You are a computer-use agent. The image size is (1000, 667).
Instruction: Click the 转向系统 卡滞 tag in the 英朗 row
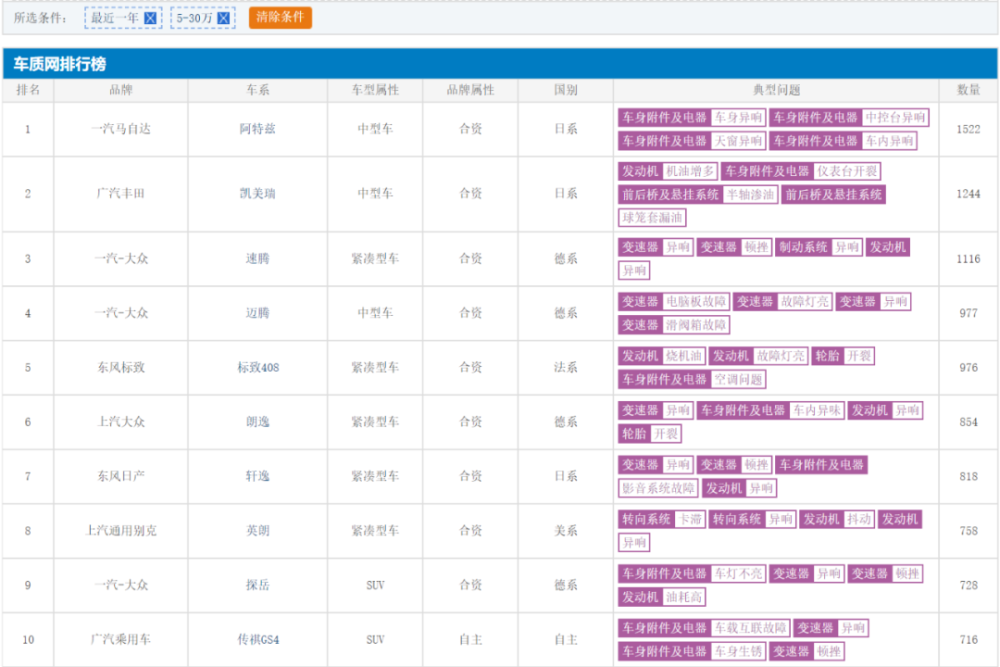tap(662, 520)
